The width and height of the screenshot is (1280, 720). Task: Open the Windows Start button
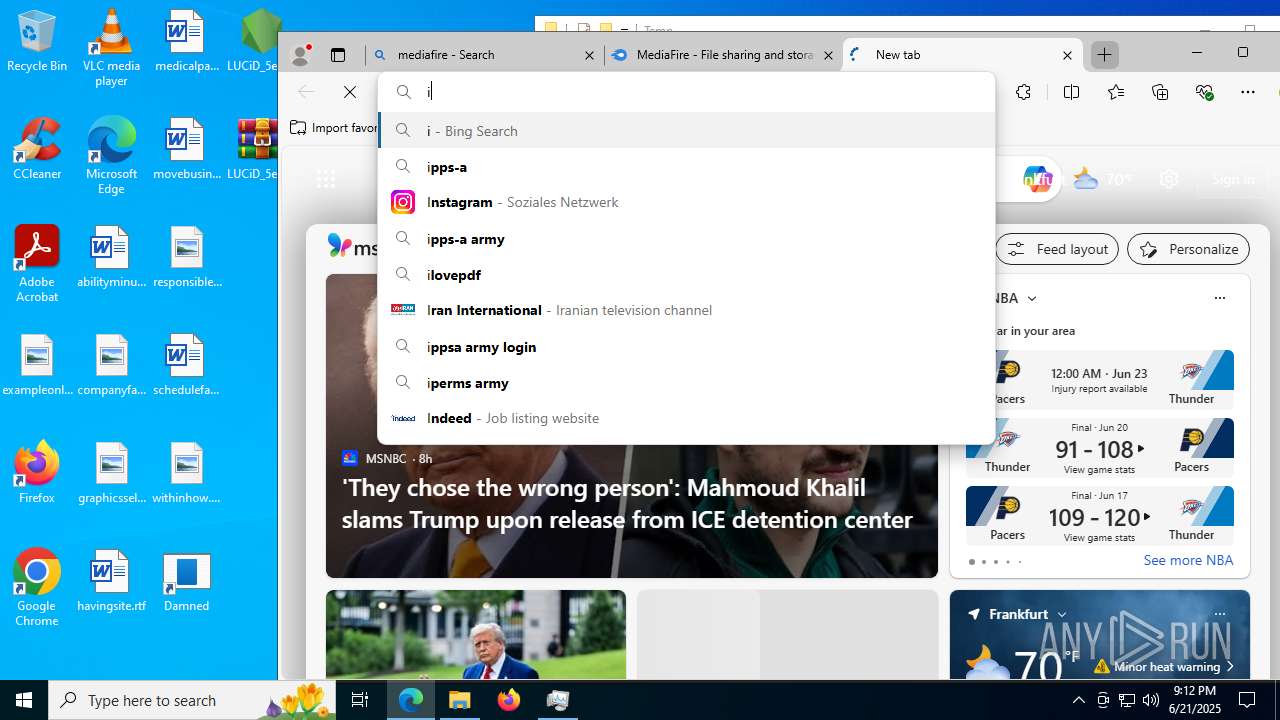pyautogui.click(x=24, y=700)
